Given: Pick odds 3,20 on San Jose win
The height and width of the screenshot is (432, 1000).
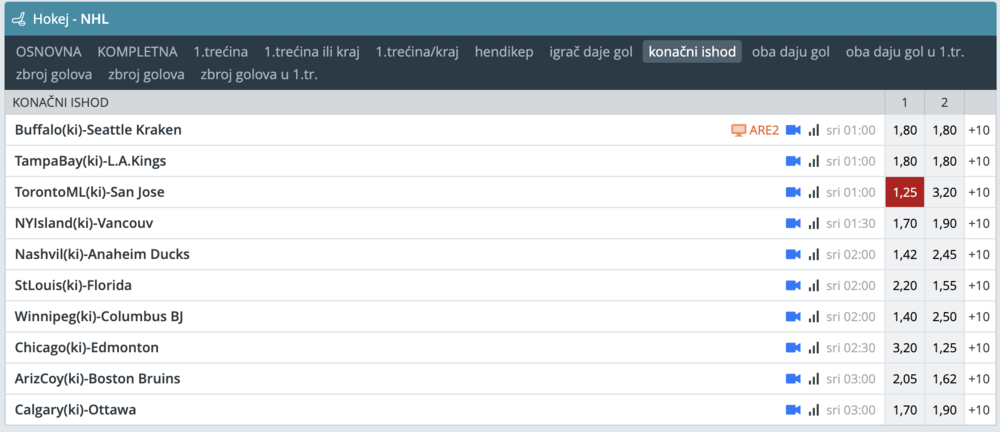Looking at the screenshot, I should (945, 192).
